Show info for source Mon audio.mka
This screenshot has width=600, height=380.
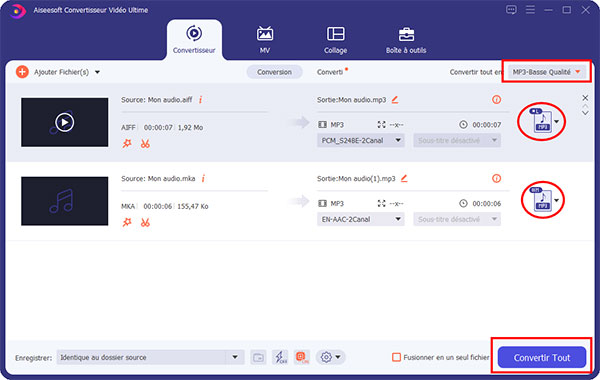point(204,179)
